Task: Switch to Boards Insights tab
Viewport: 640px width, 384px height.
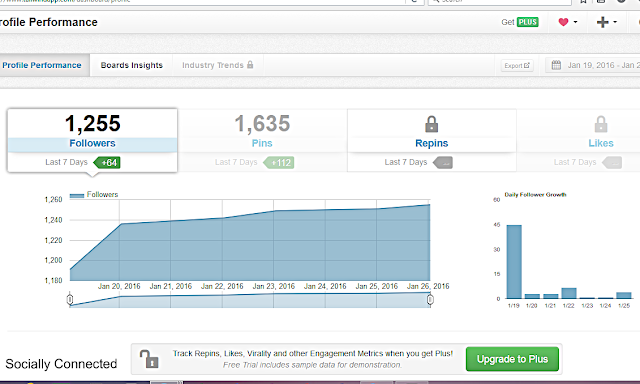Action: pos(131,65)
